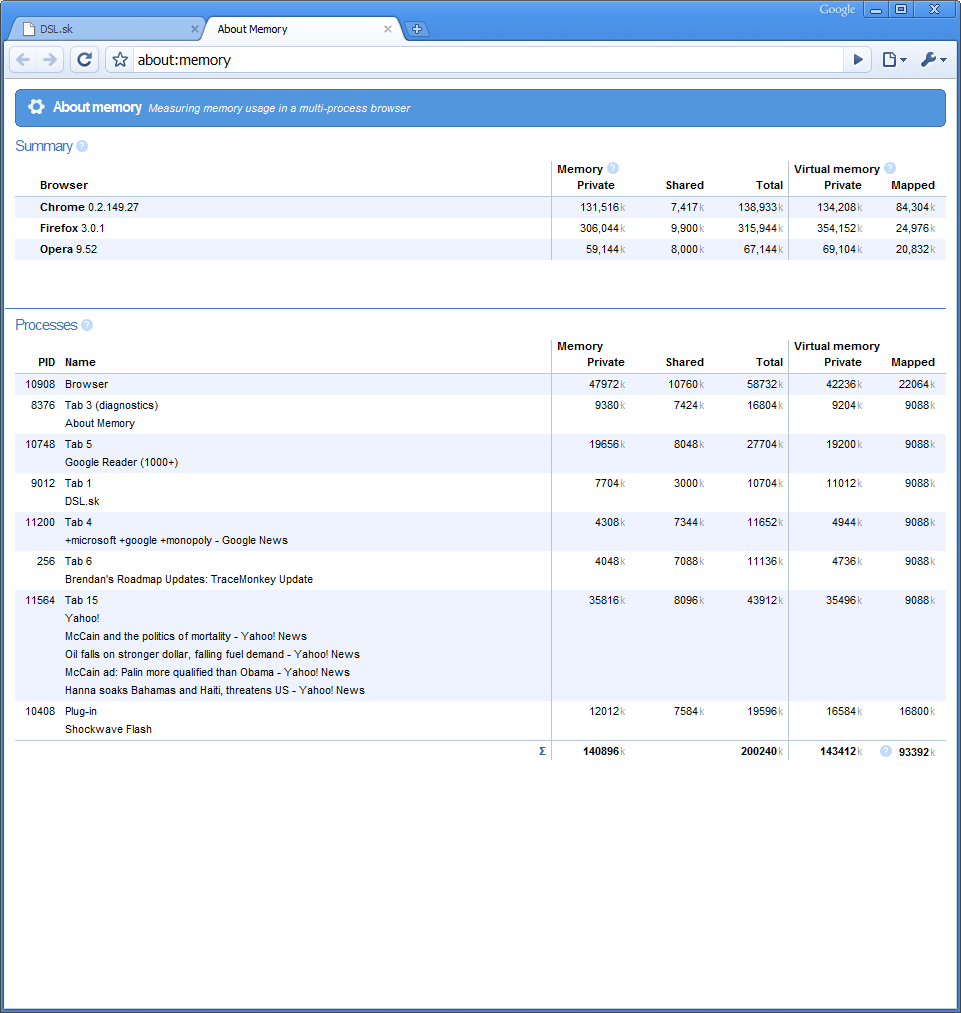Click the Browser column header in Summary
The image size is (961, 1013).
[64, 185]
